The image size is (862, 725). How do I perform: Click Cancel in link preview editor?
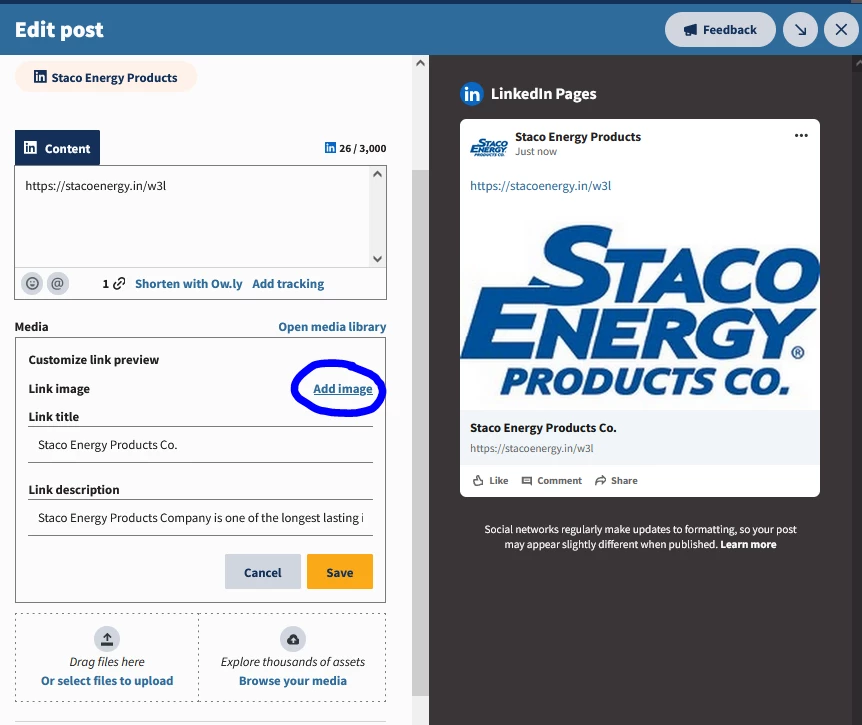(263, 572)
